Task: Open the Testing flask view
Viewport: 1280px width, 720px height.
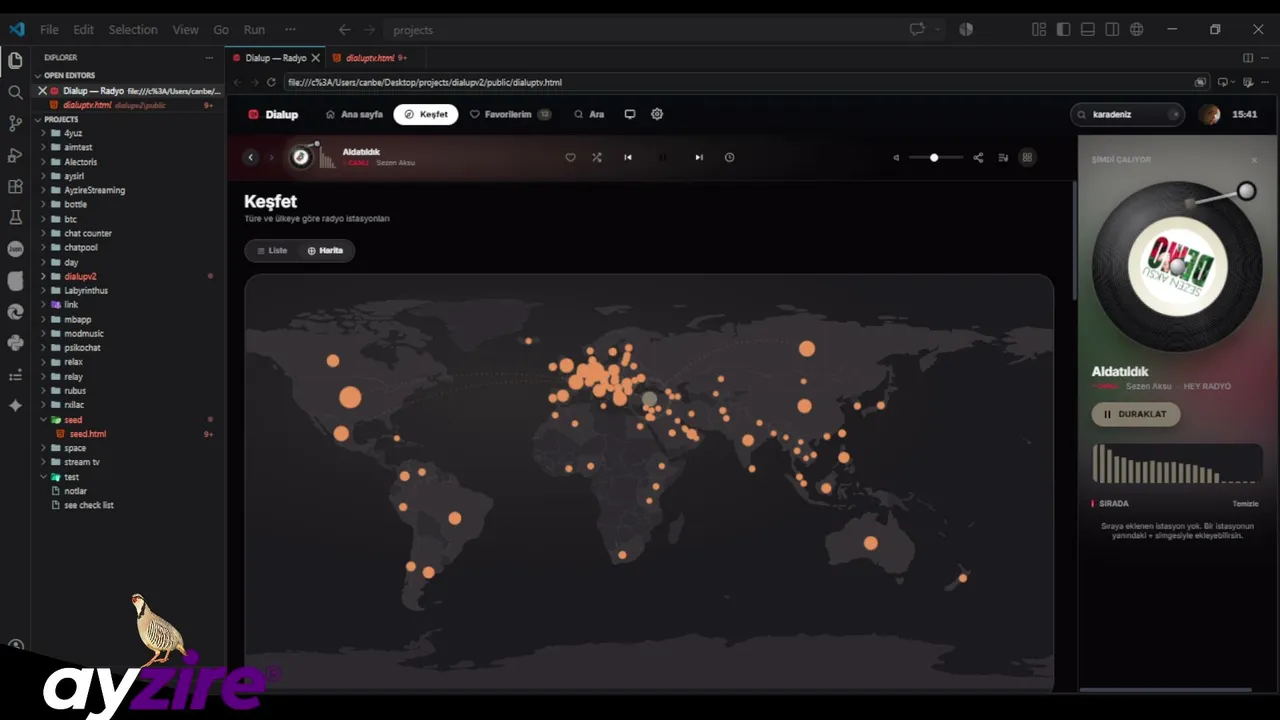Action: [x=15, y=217]
